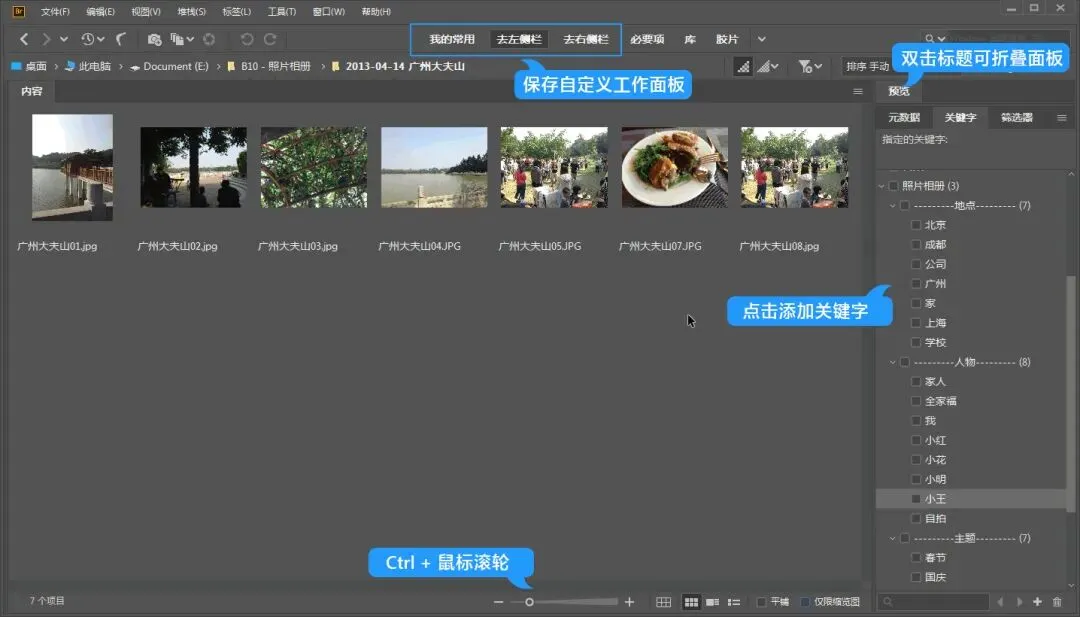Click the delete keyword trash icon
The image size is (1080, 617).
(1057, 602)
